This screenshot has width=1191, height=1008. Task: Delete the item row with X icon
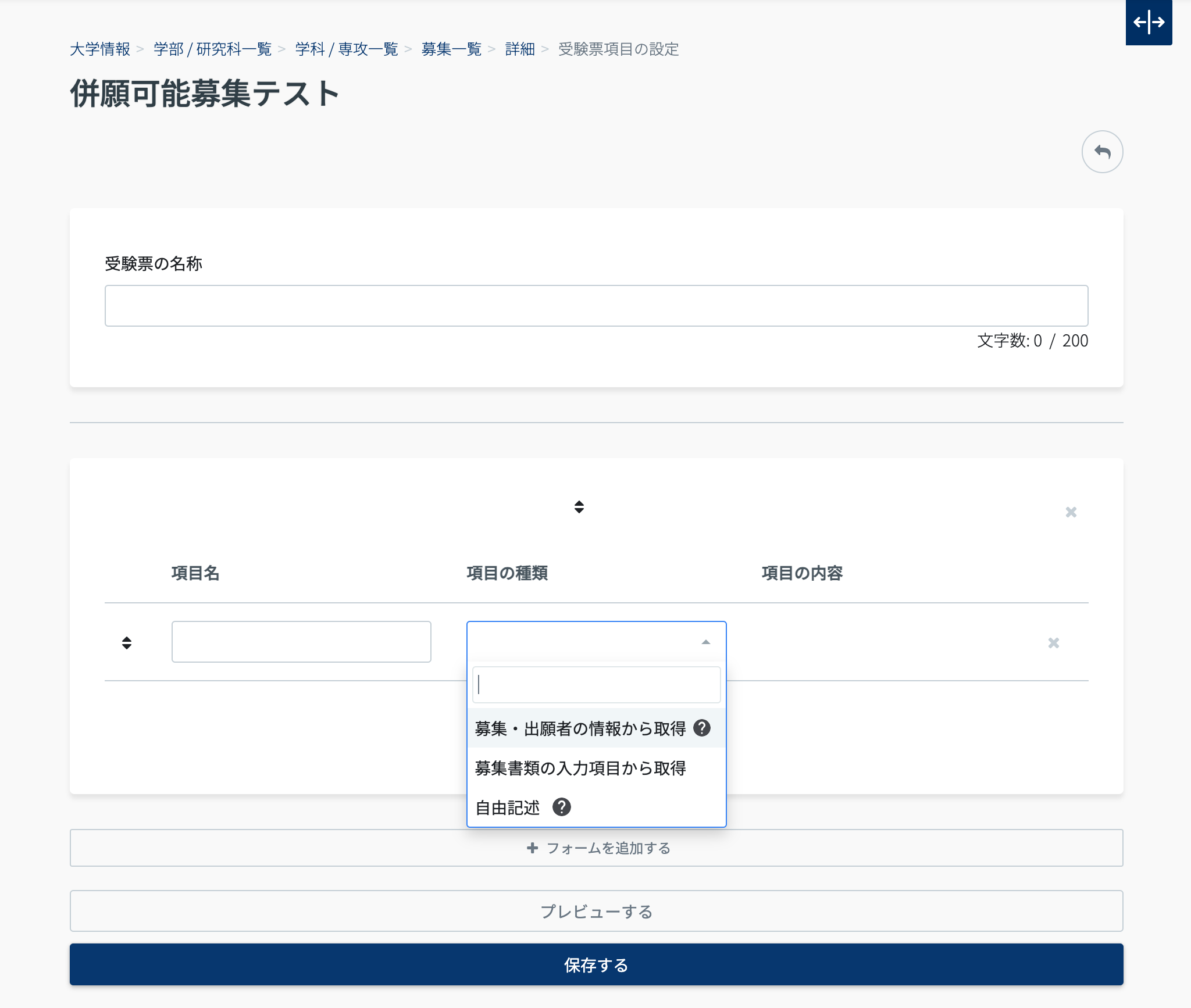click(1053, 643)
